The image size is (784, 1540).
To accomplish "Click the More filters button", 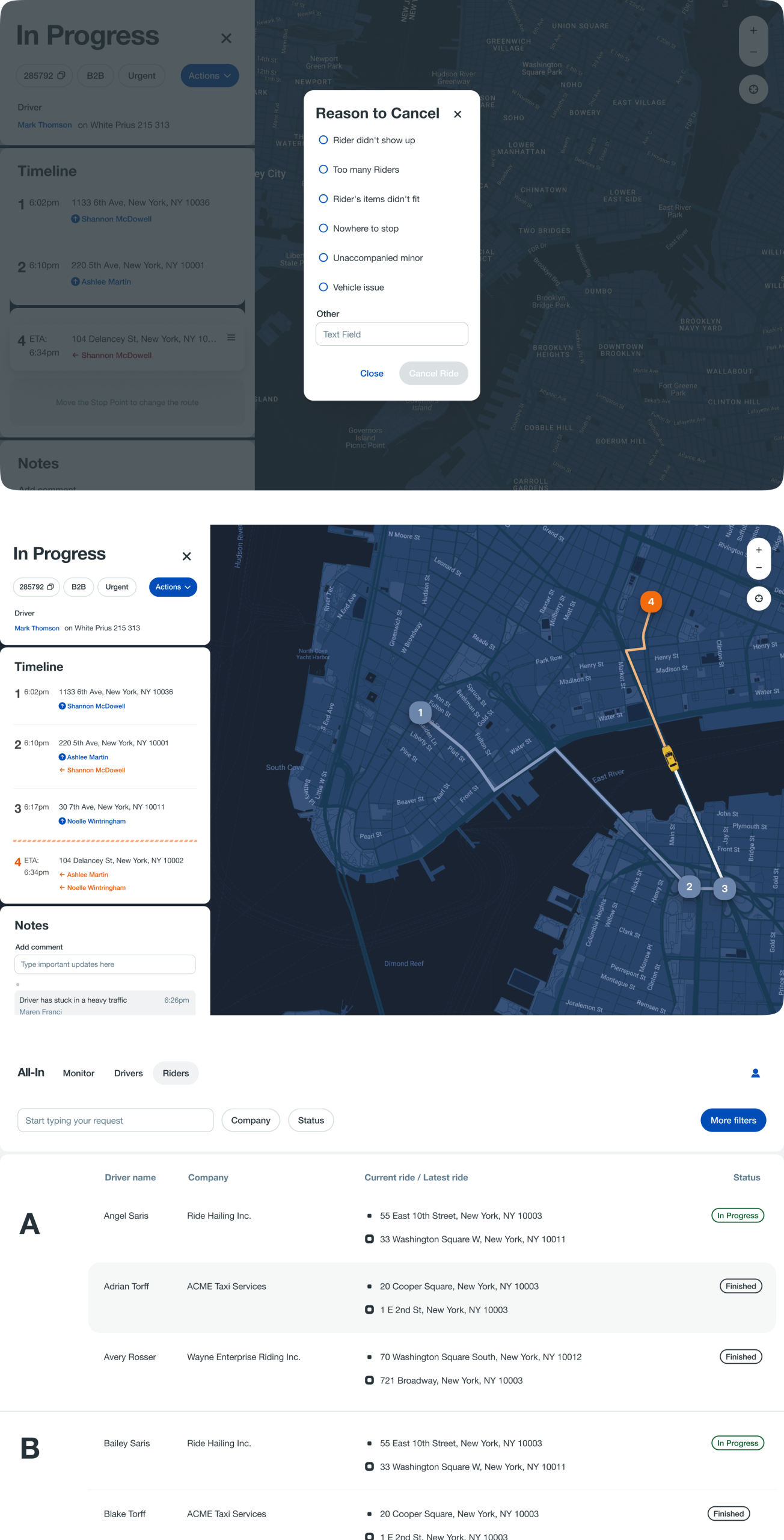I will (733, 1120).
